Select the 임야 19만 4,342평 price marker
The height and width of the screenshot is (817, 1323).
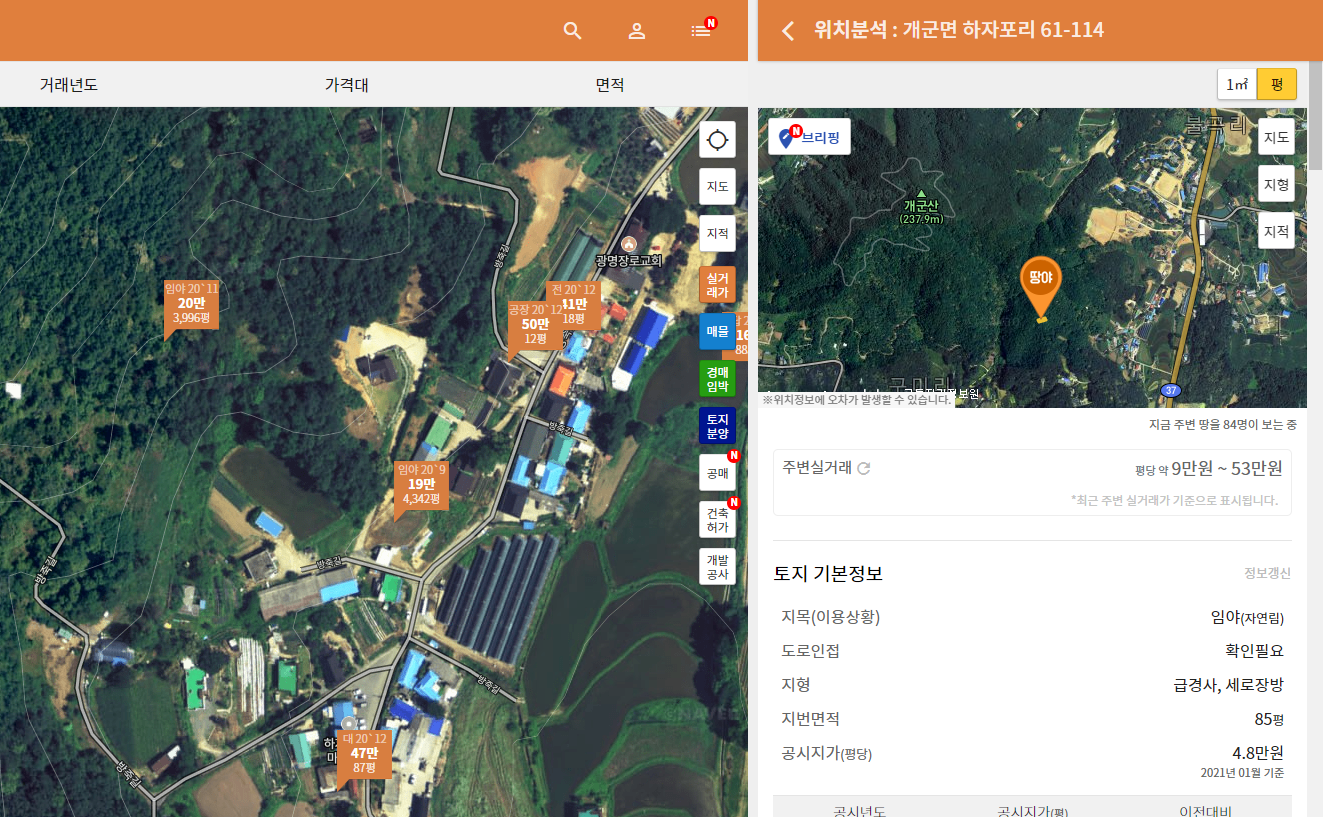(x=422, y=484)
